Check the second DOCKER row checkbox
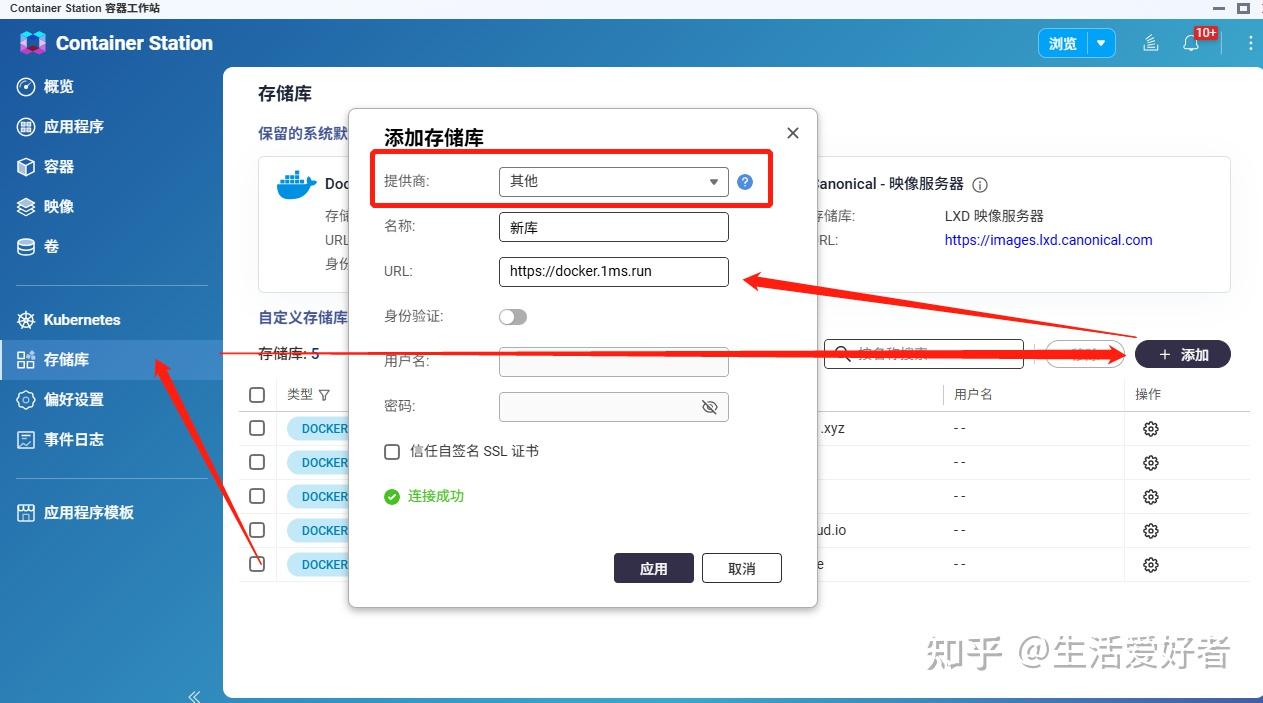 tap(257, 462)
